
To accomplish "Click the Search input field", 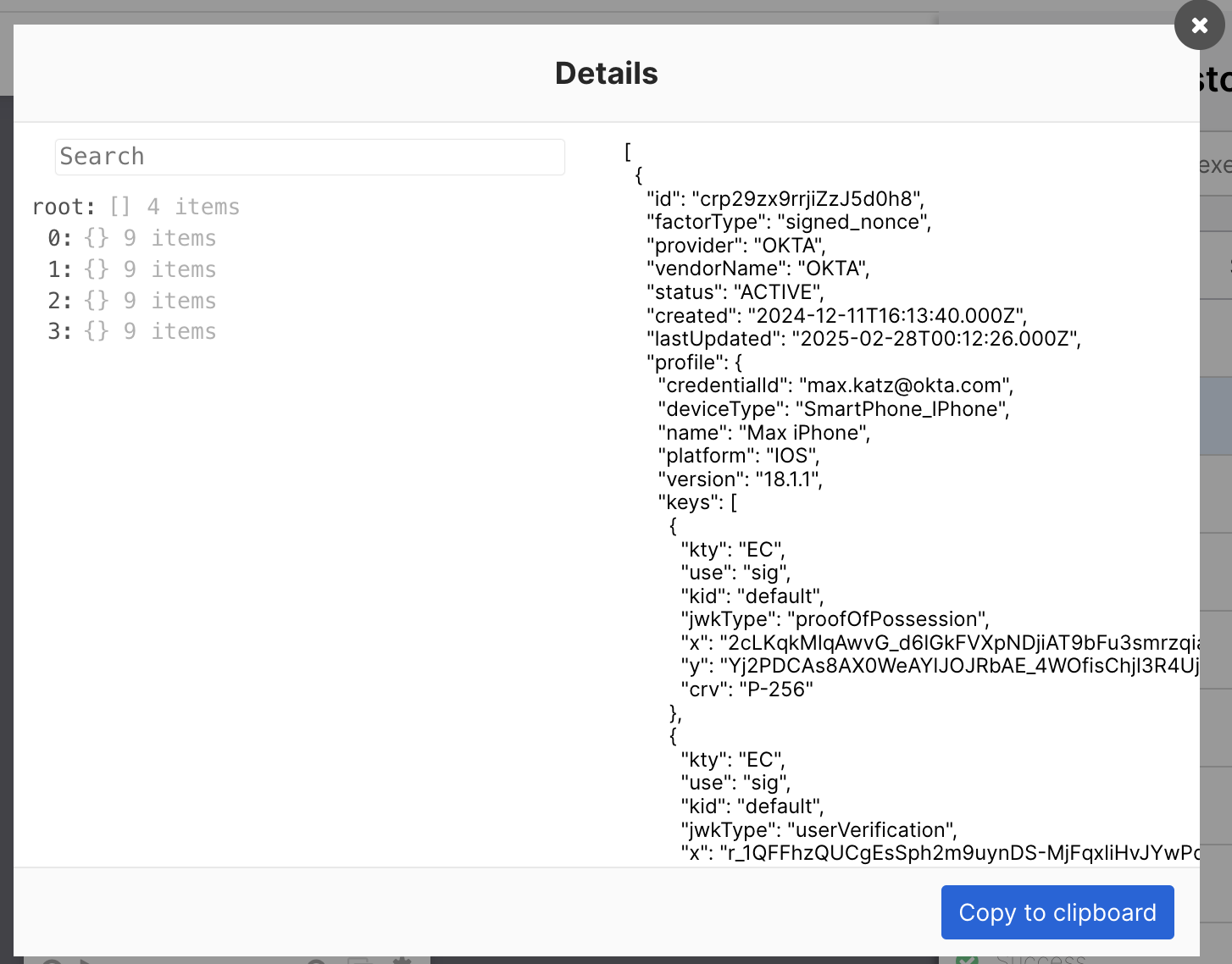I will coord(309,157).
